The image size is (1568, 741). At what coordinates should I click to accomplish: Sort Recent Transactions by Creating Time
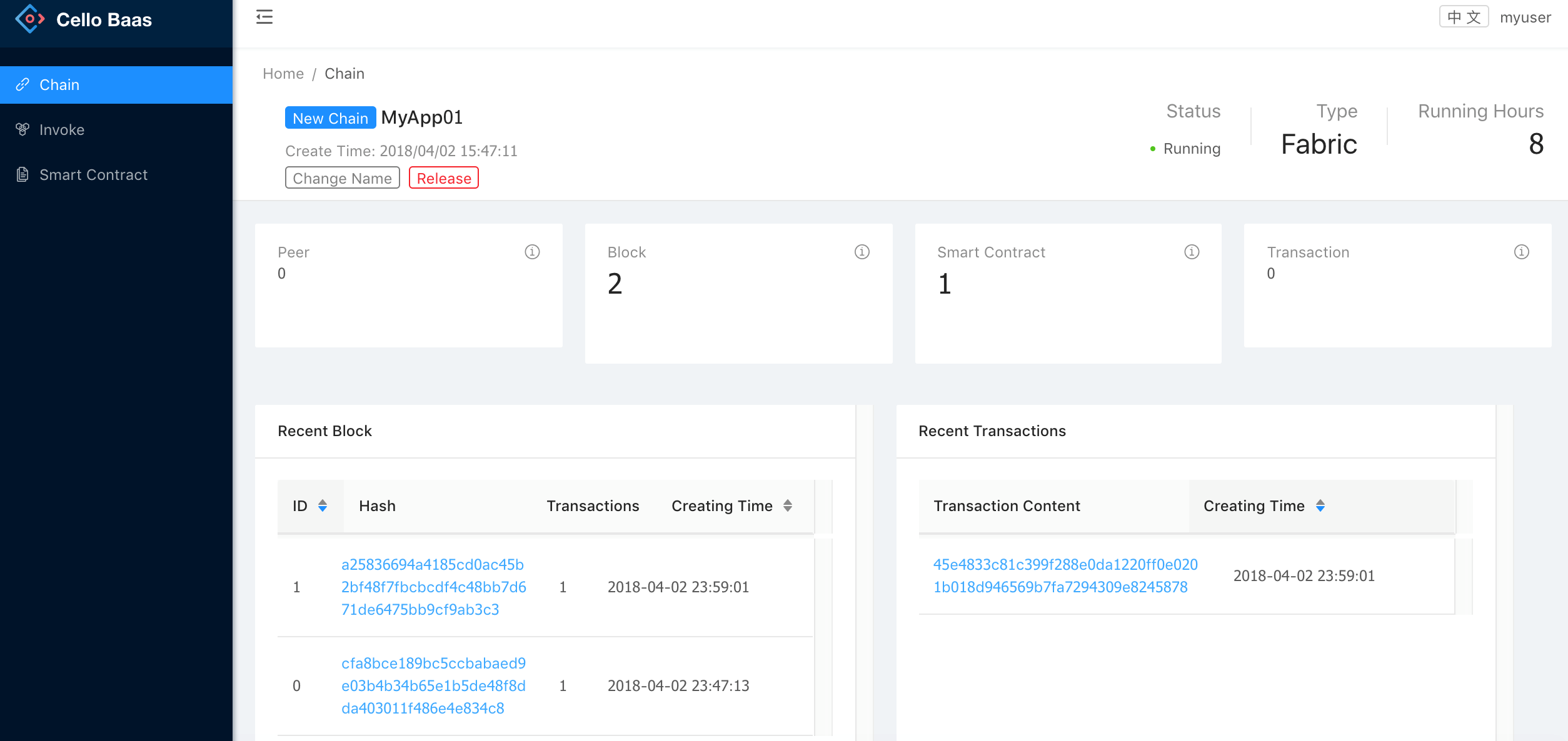coord(1320,505)
